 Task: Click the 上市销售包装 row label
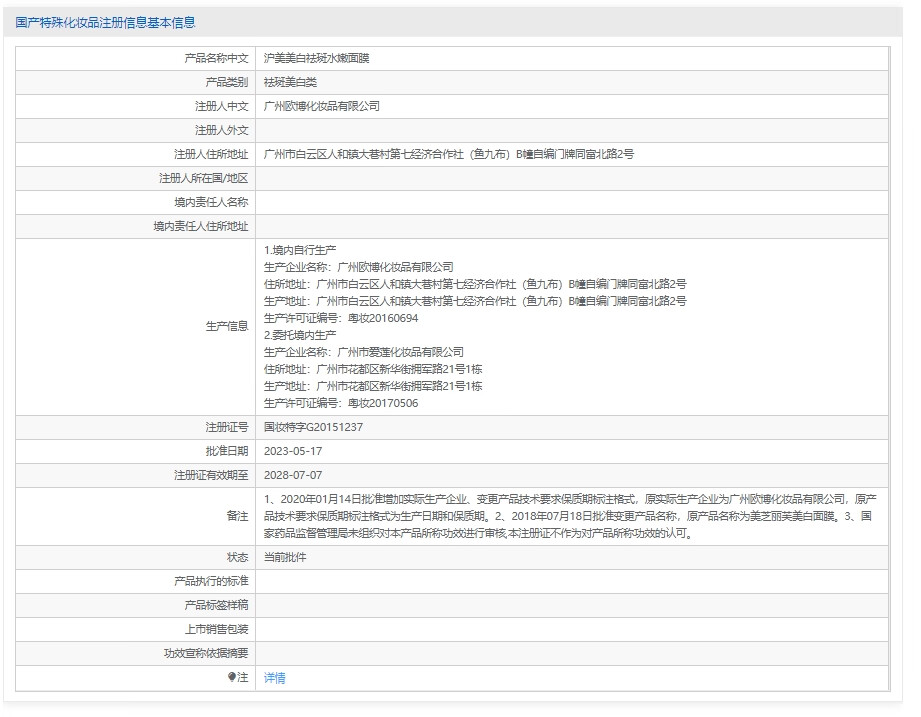216,630
